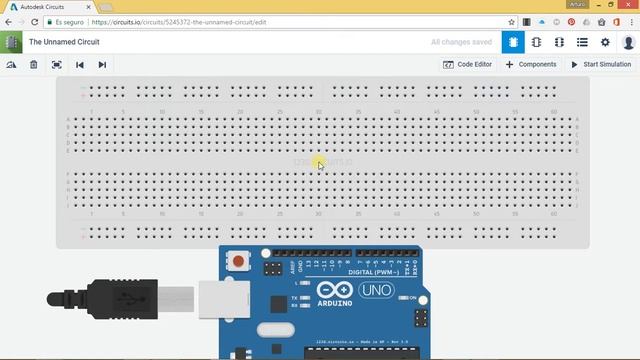
Task: Click the browser back arrow
Action: click(9, 22)
